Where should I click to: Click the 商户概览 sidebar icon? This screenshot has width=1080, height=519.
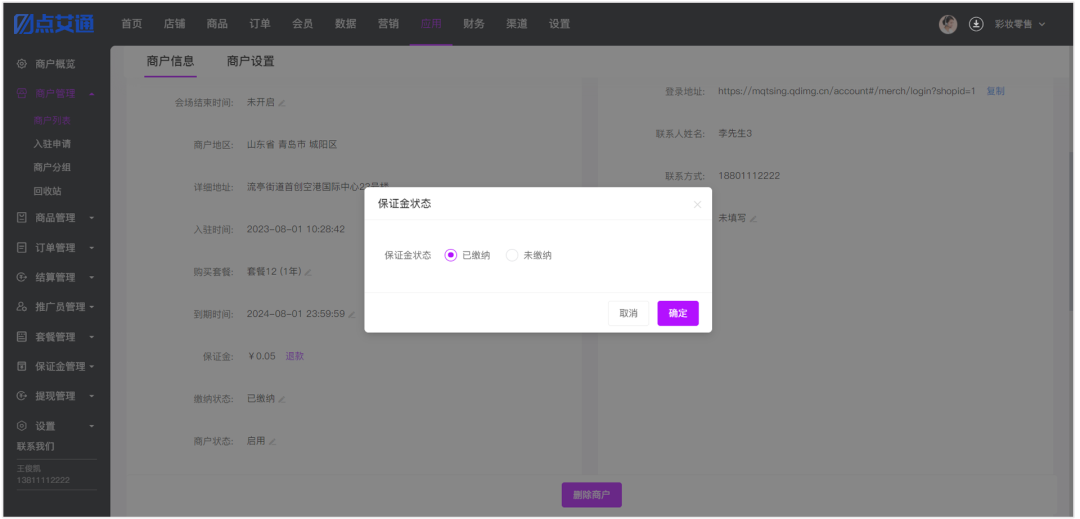pos(22,64)
